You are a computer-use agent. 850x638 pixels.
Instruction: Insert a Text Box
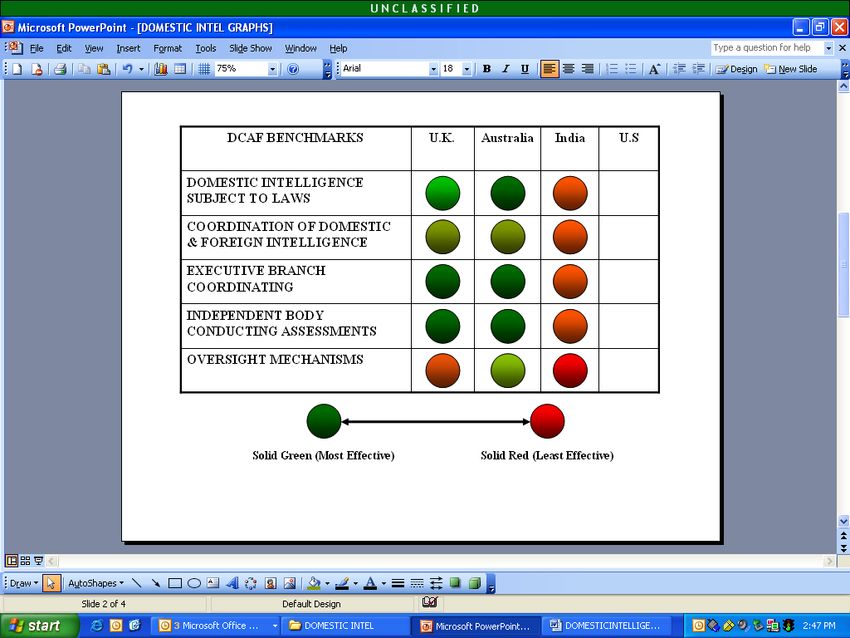[x=213, y=583]
